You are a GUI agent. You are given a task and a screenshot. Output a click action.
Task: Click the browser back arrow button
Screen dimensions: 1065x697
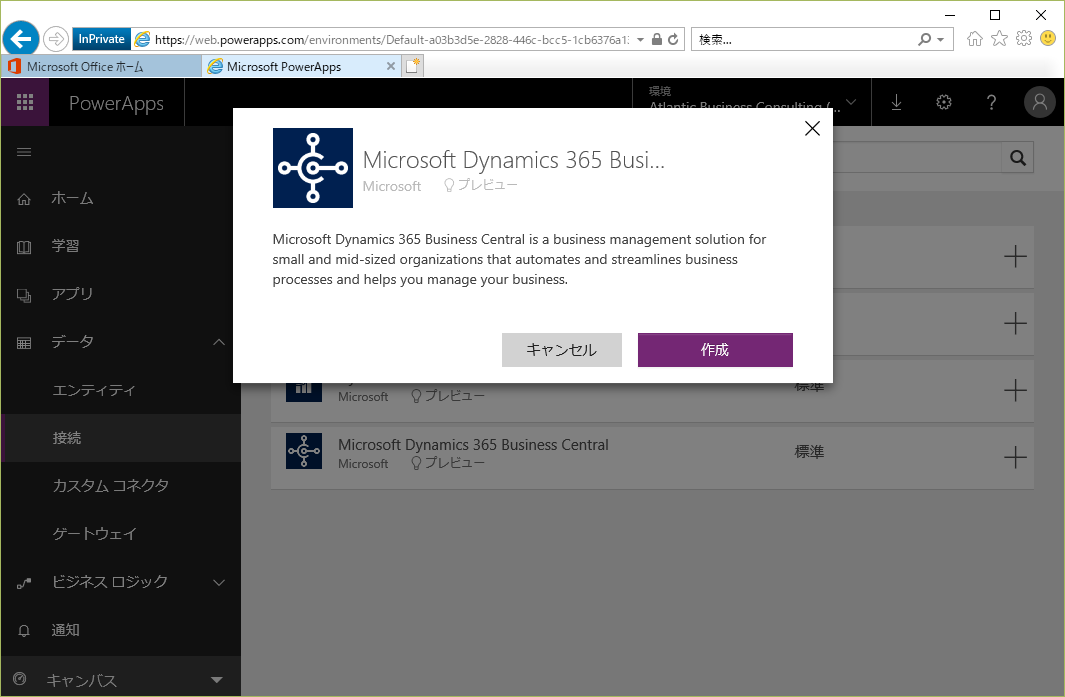click(x=21, y=39)
